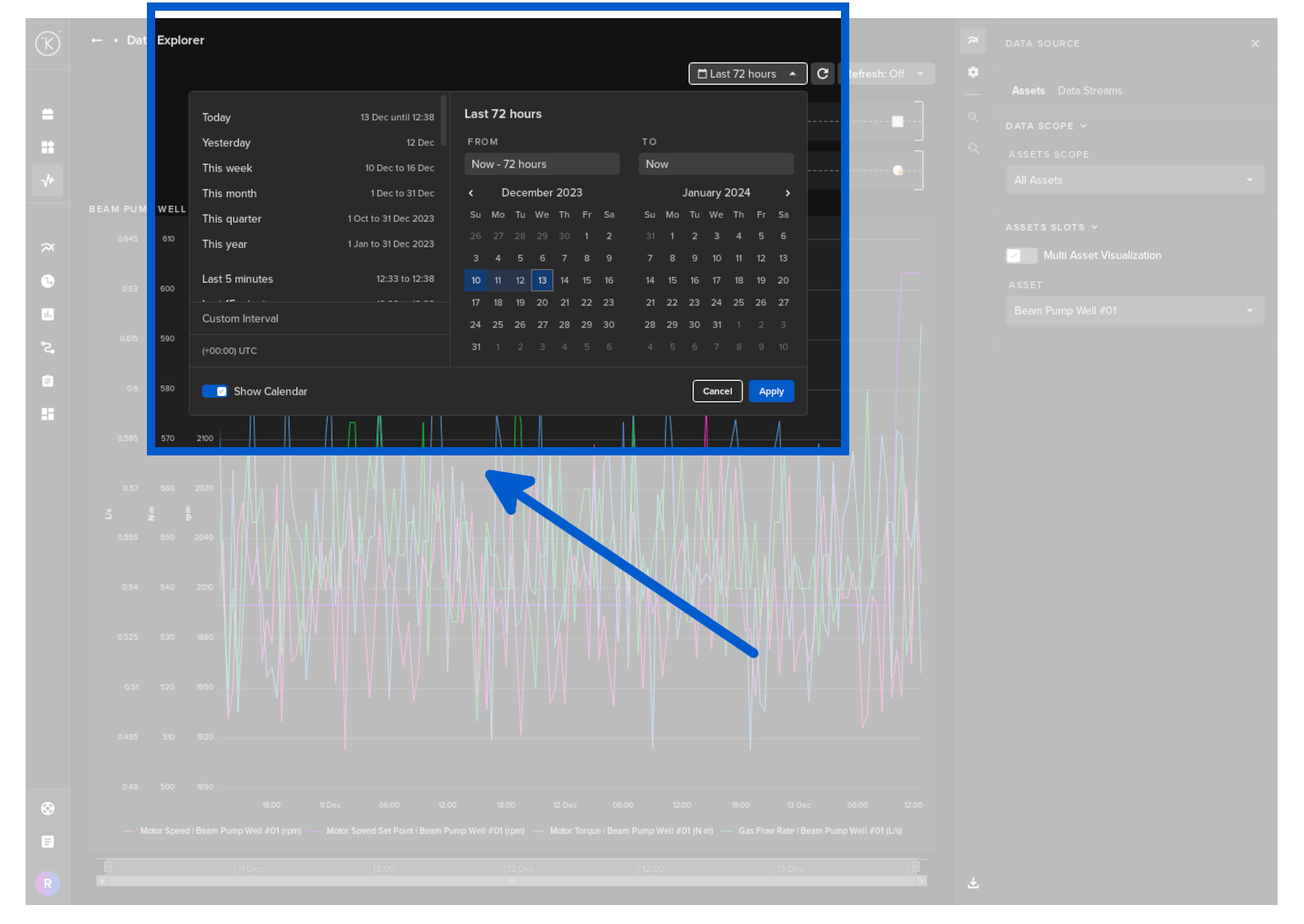Image resolution: width=1304 pixels, height=924 pixels.
Task: Click the Kelvin logo at top left
Action: tap(48, 43)
